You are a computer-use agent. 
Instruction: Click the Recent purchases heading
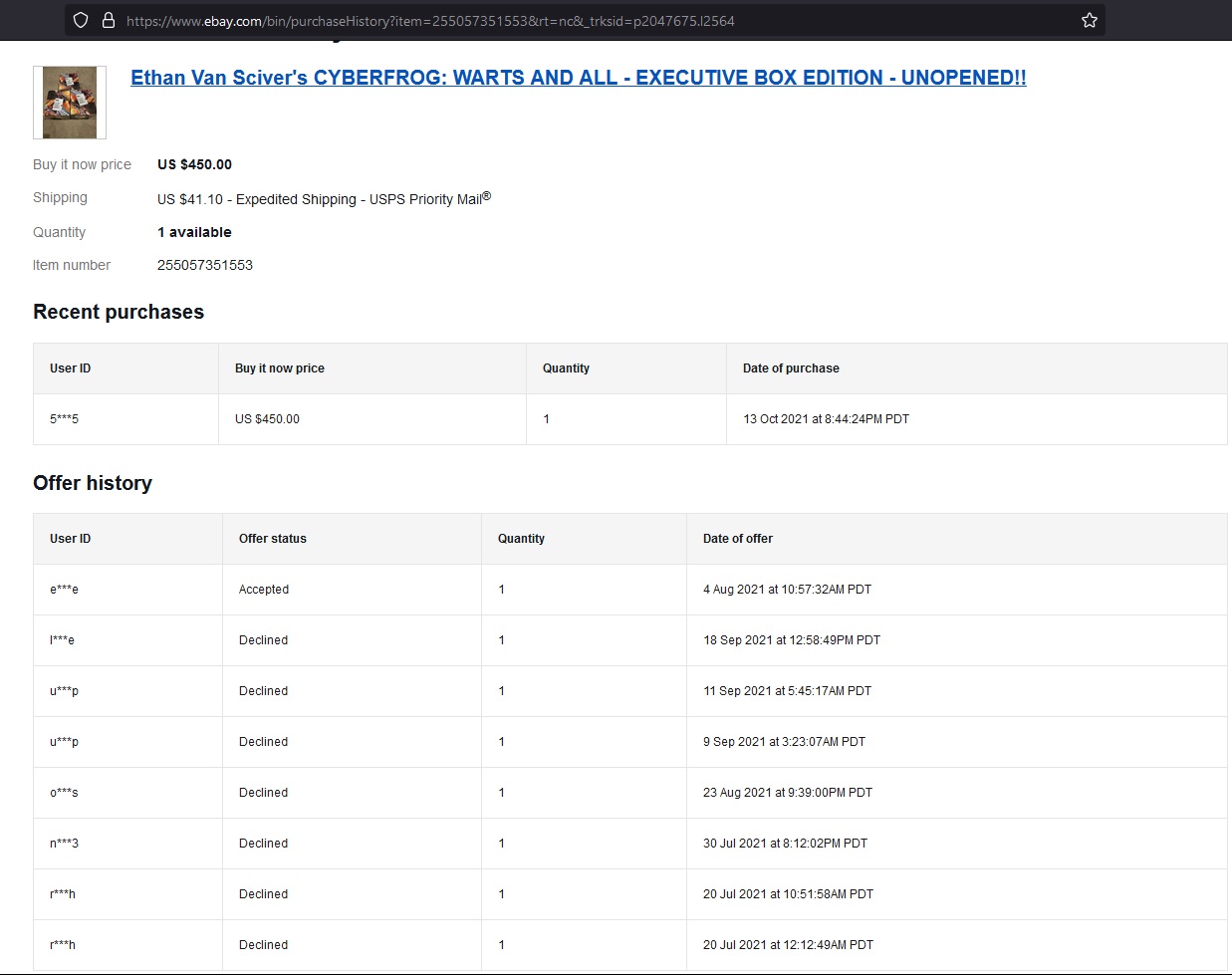[x=119, y=312]
